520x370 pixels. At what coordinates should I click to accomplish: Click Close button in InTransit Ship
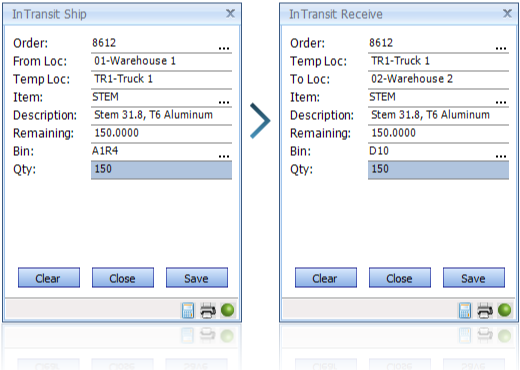pyautogui.click(x=123, y=278)
